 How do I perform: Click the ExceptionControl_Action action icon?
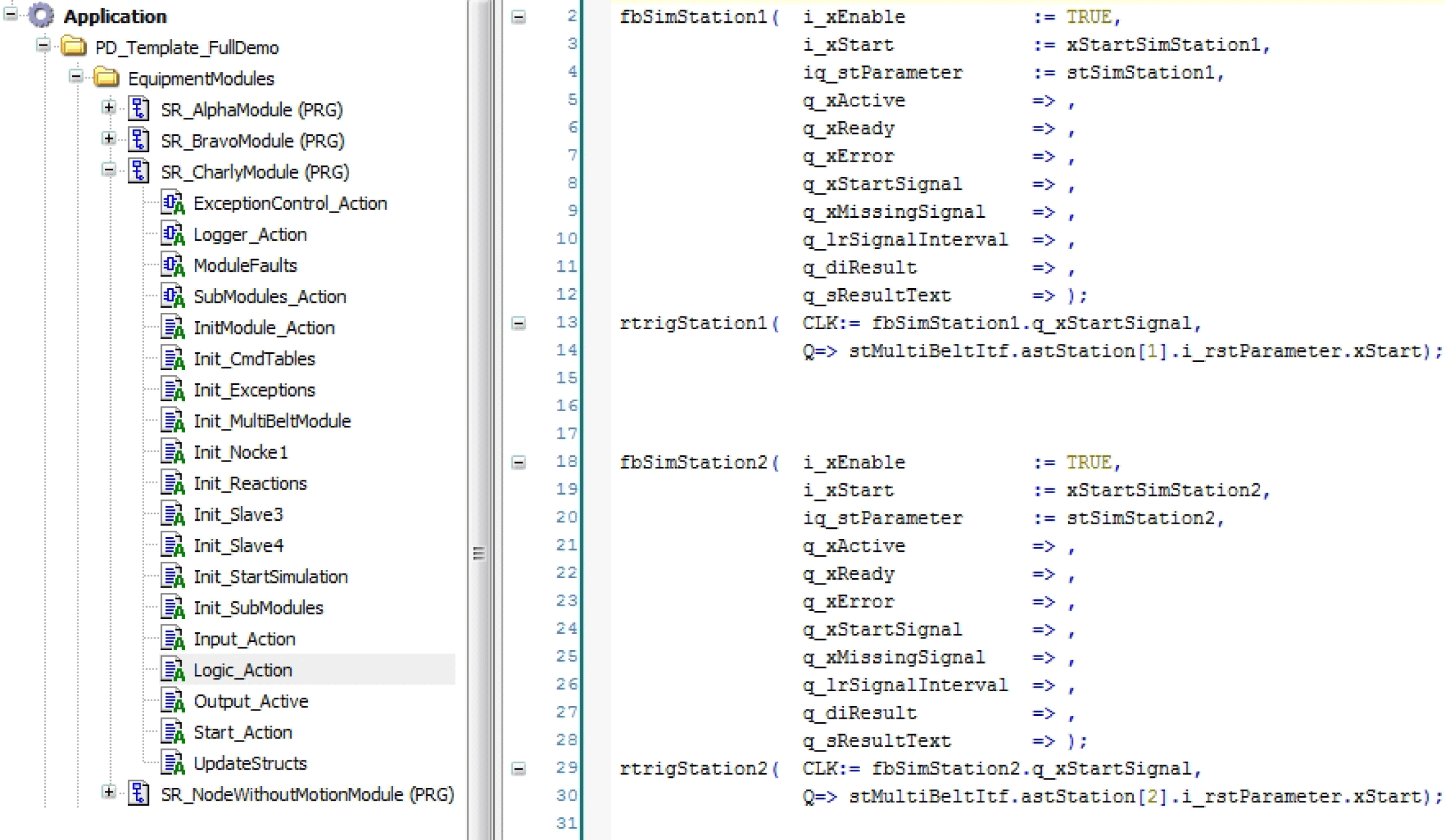click(x=173, y=203)
